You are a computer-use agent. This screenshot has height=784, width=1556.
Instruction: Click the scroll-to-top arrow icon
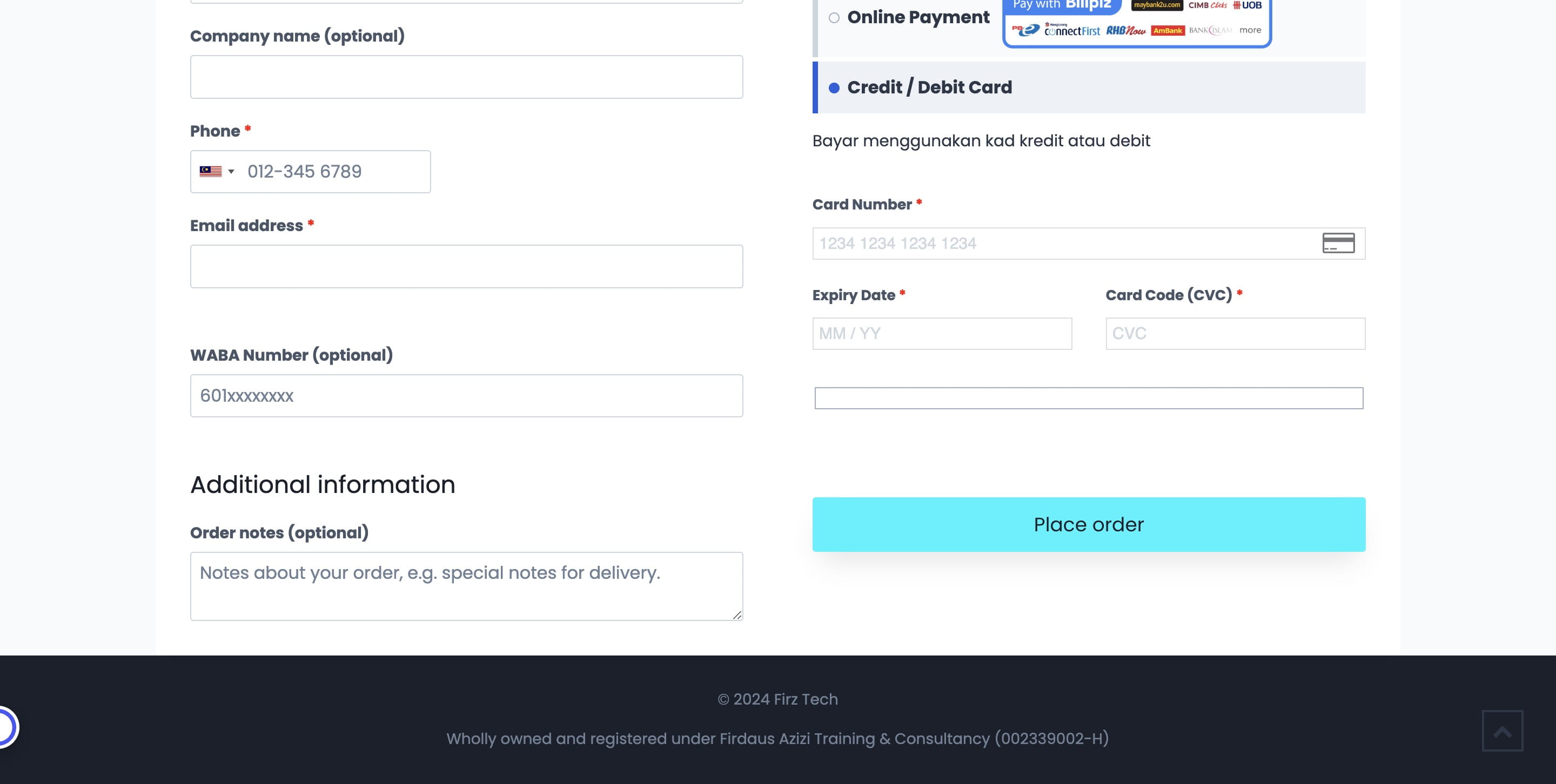click(x=1501, y=731)
